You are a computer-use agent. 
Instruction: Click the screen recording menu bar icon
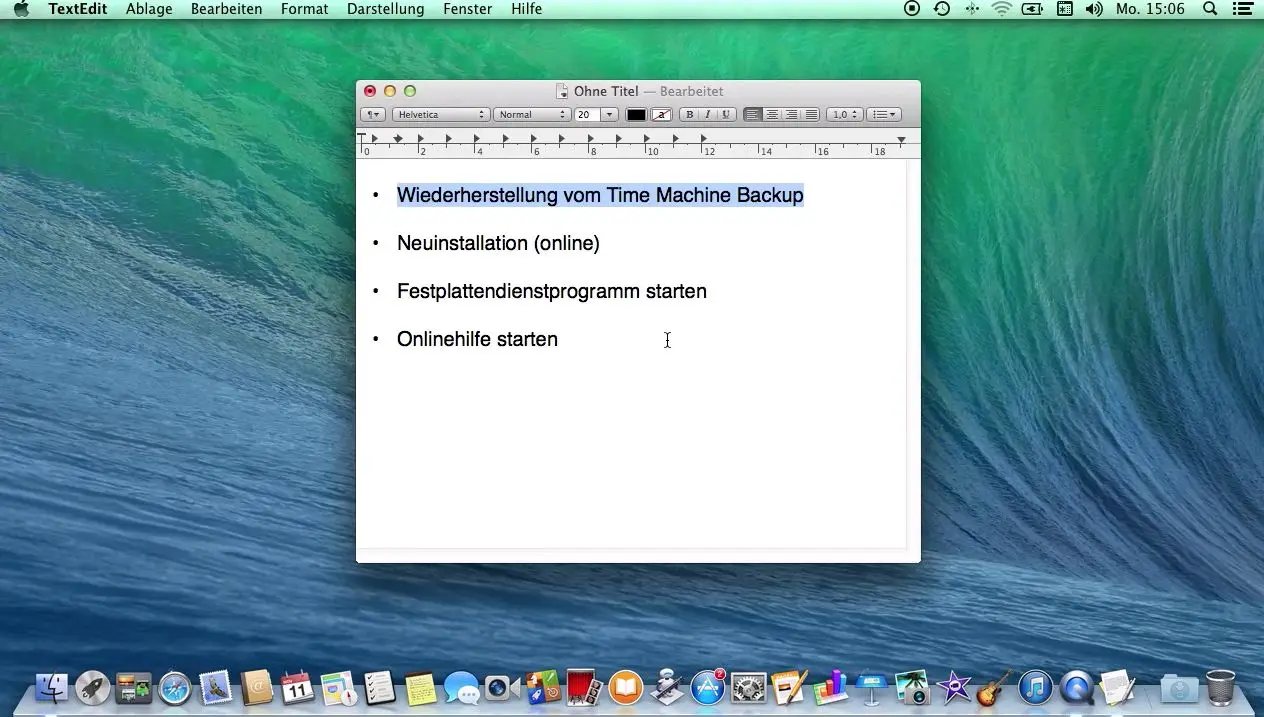912,9
